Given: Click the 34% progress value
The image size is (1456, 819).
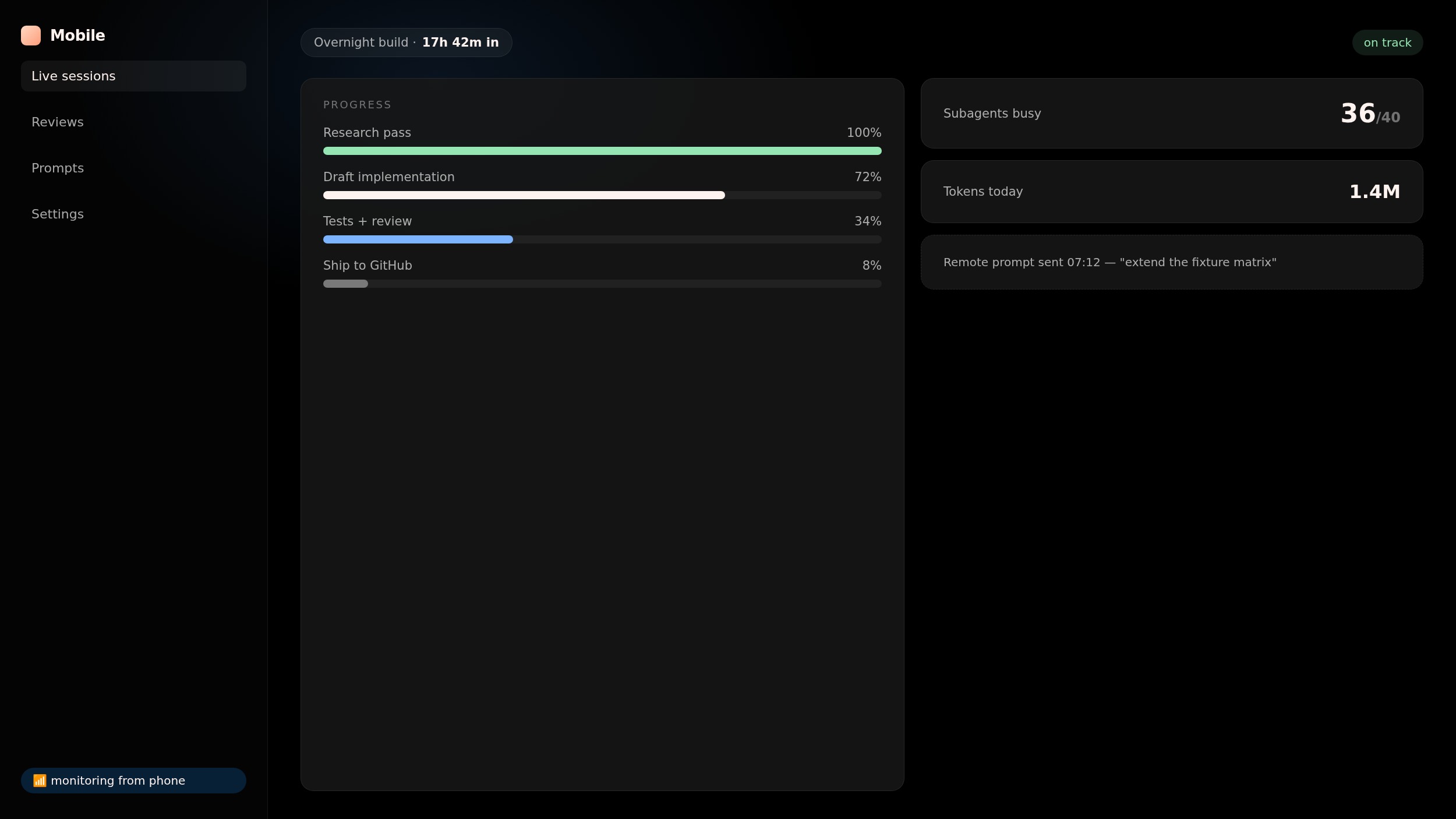Looking at the screenshot, I should pos(868,221).
